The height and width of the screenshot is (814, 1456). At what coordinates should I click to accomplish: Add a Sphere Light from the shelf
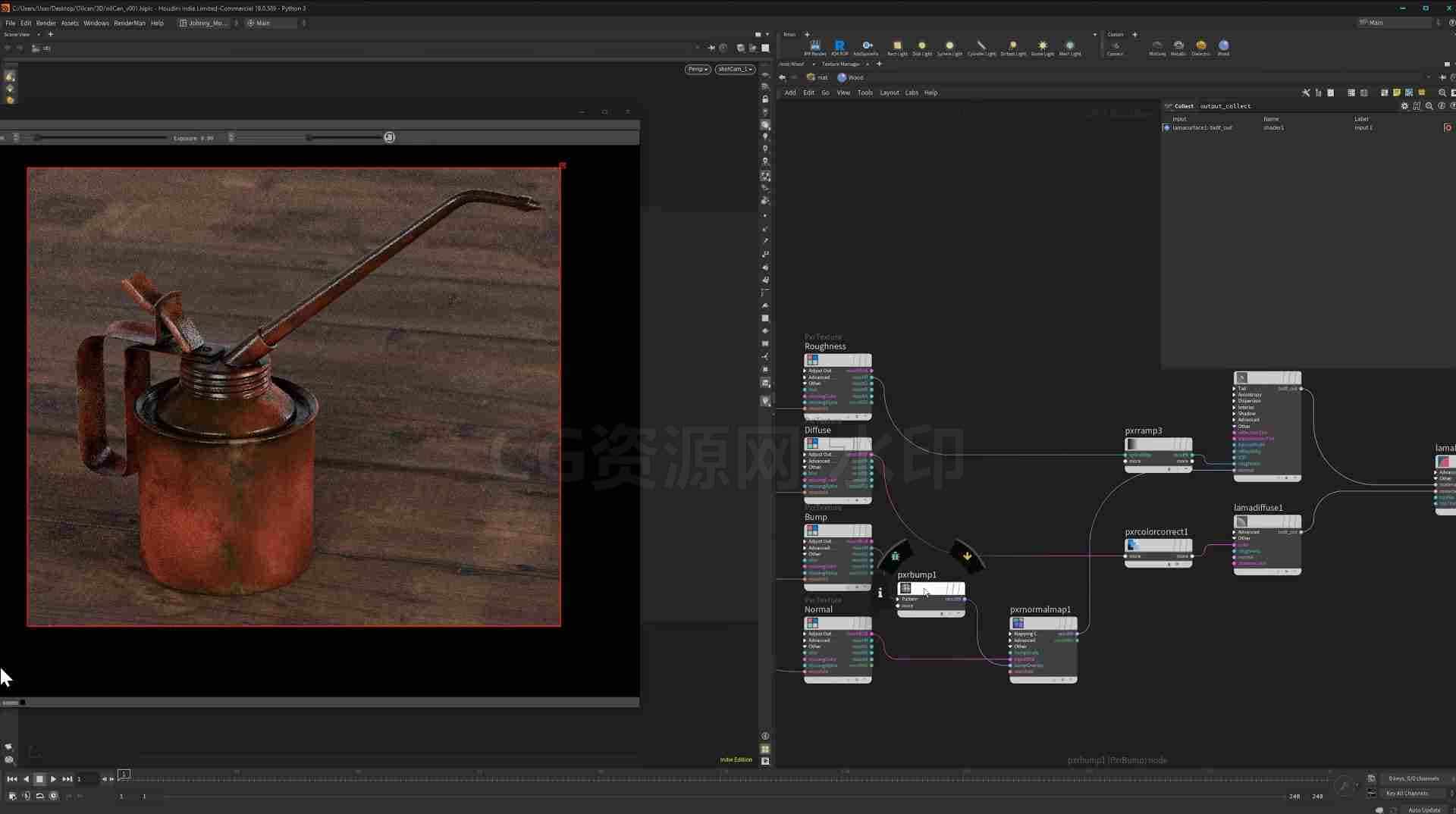point(949,48)
